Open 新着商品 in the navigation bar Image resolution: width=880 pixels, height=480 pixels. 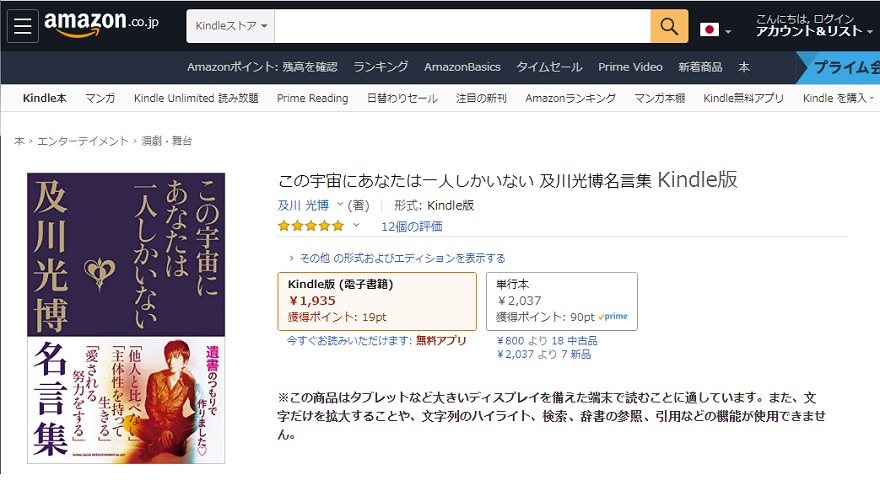[x=700, y=67]
